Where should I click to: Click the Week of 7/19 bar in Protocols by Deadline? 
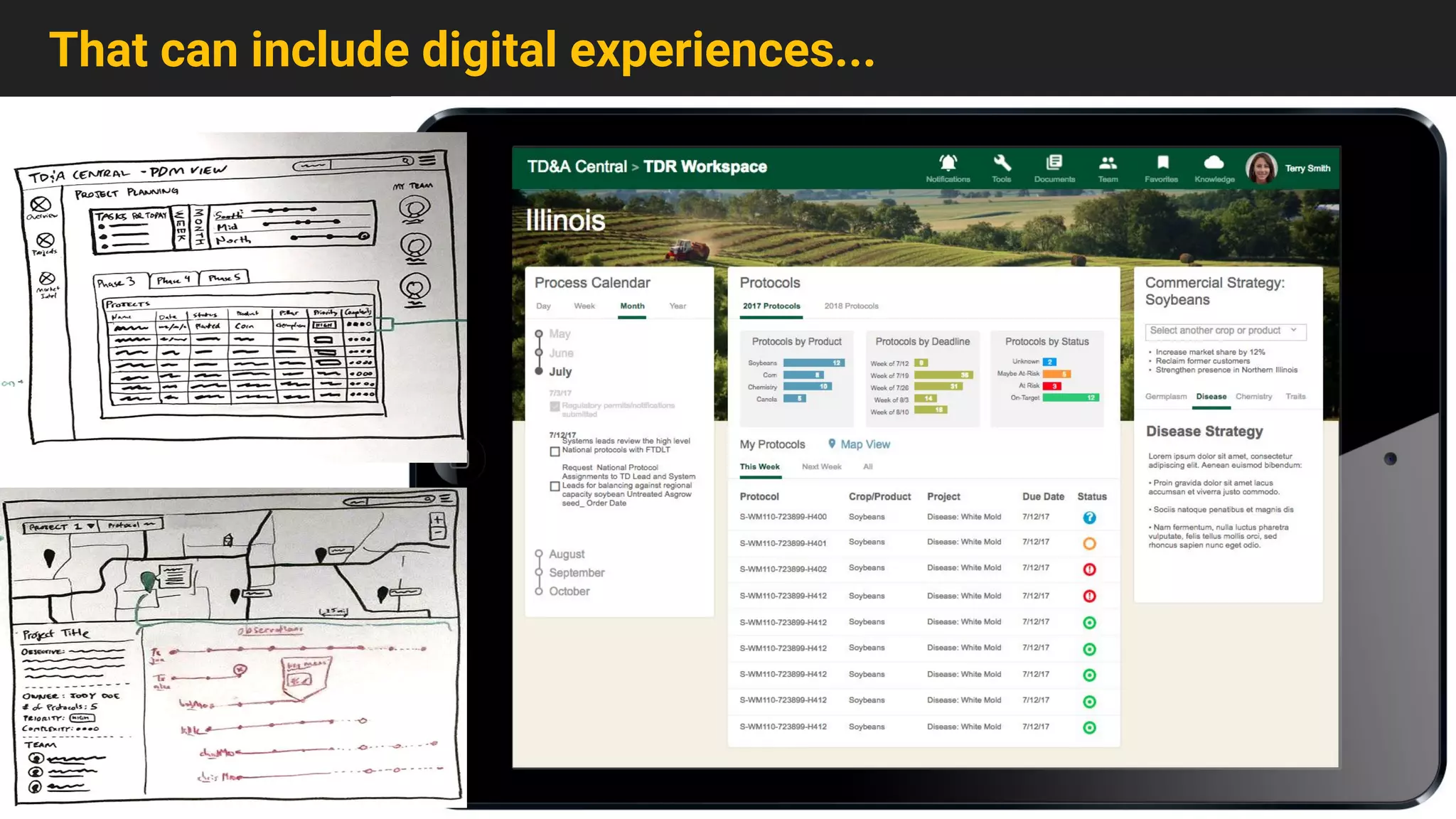click(x=943, y=375)
